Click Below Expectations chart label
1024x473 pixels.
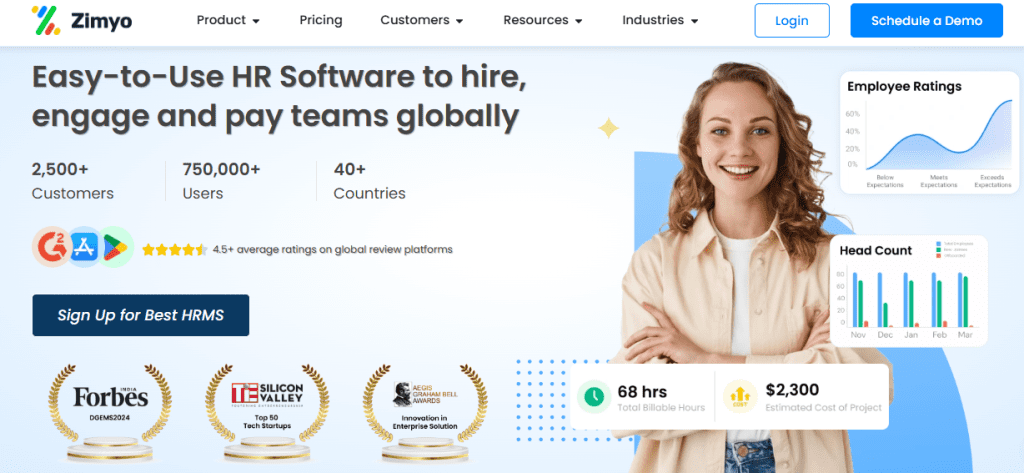coord(885,181)
